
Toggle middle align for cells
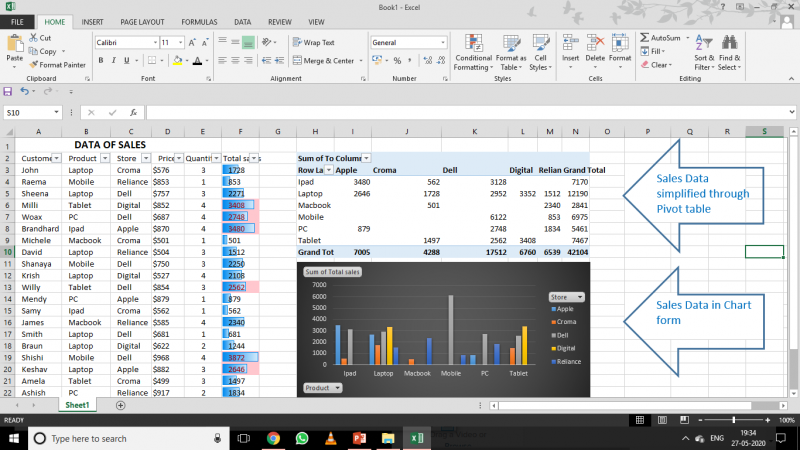pos(235,42)
